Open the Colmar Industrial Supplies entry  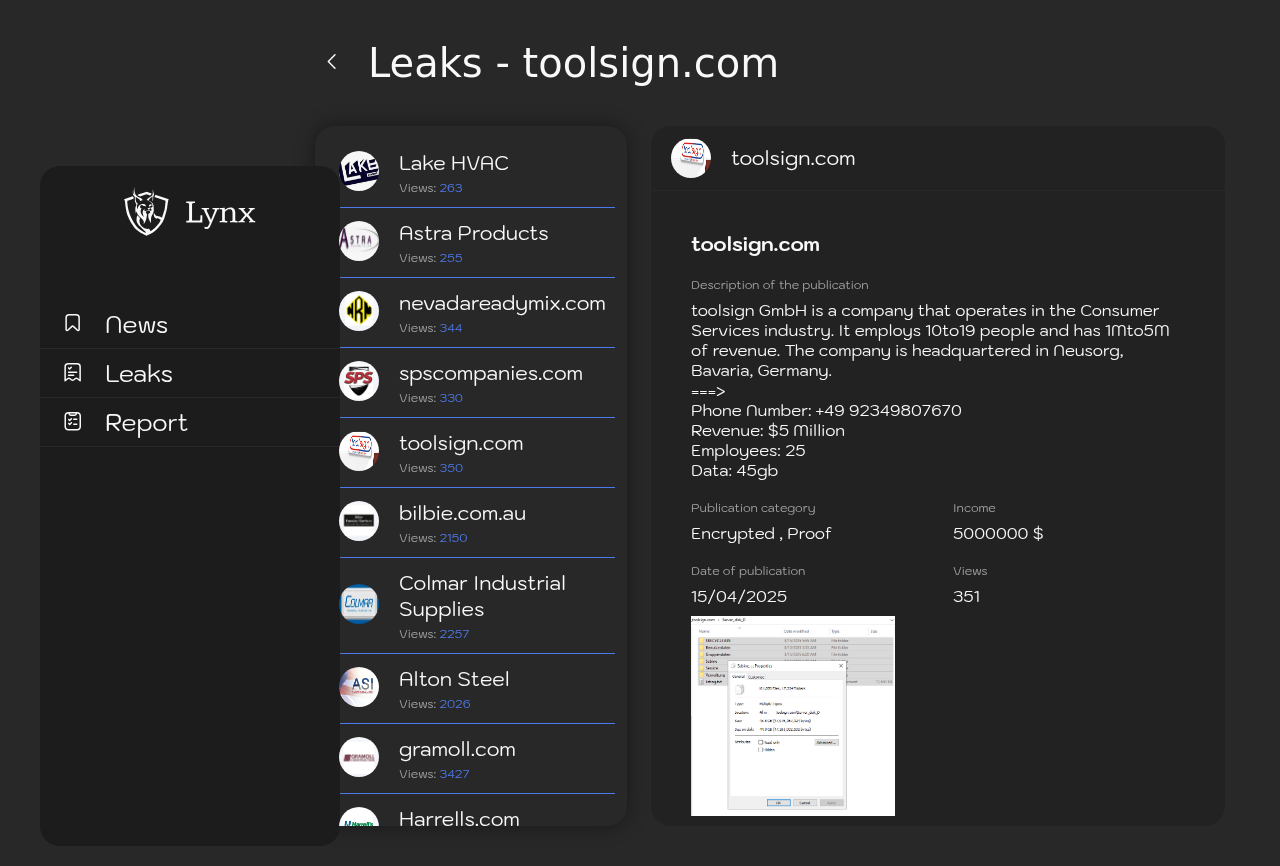[x=477, y=605]
